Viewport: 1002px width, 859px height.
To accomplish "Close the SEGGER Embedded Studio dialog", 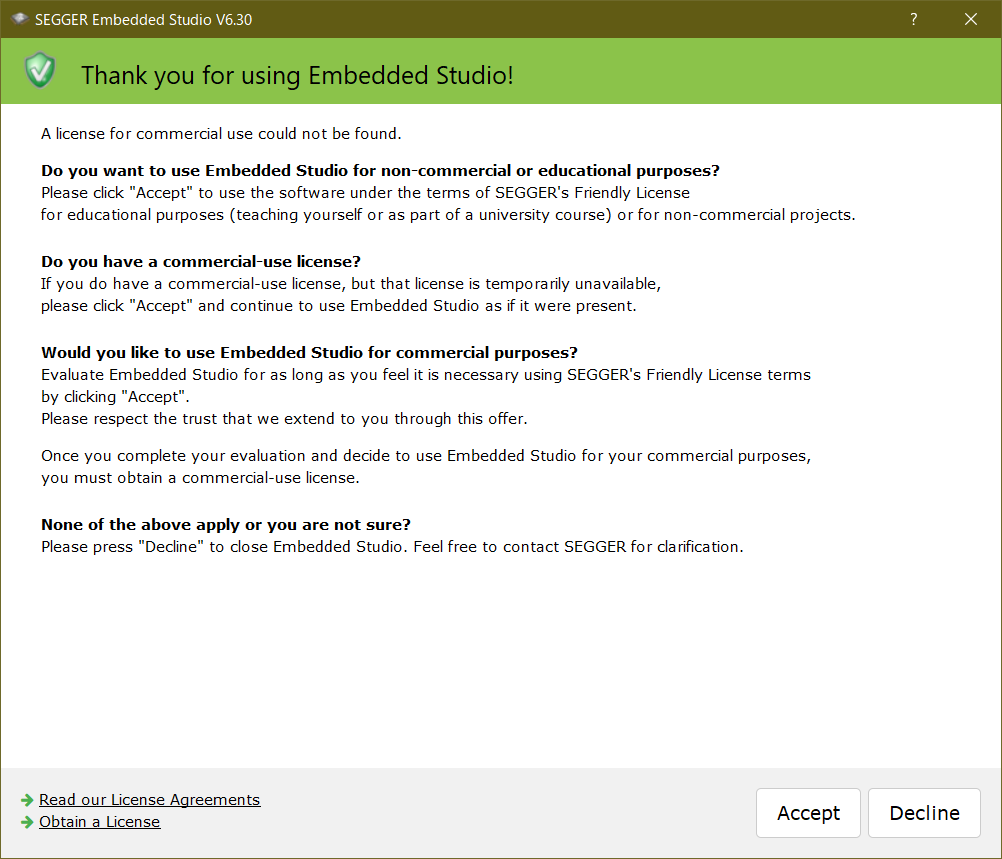I will [x=971, y=19].
